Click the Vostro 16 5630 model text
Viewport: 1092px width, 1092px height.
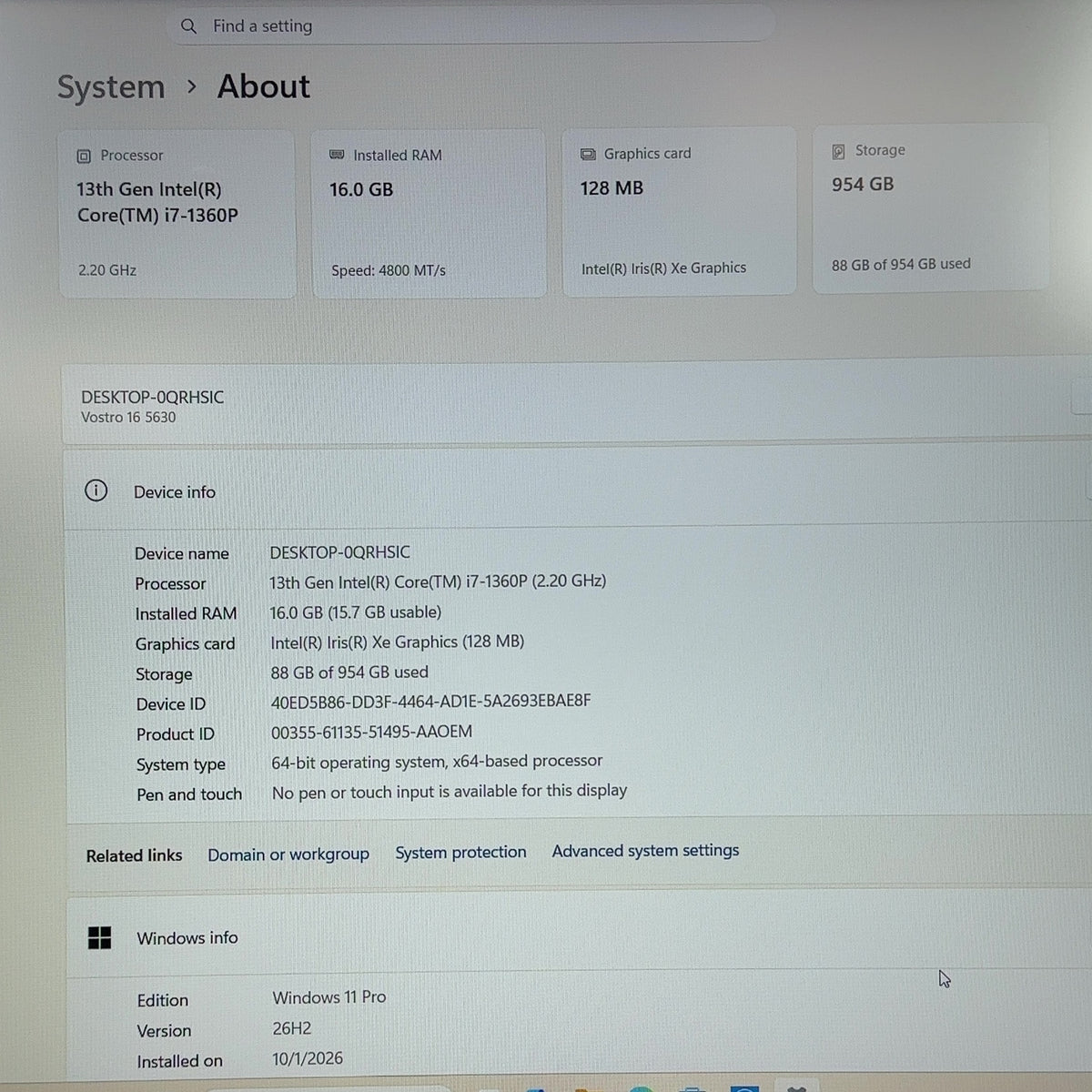tap(128, 418)
